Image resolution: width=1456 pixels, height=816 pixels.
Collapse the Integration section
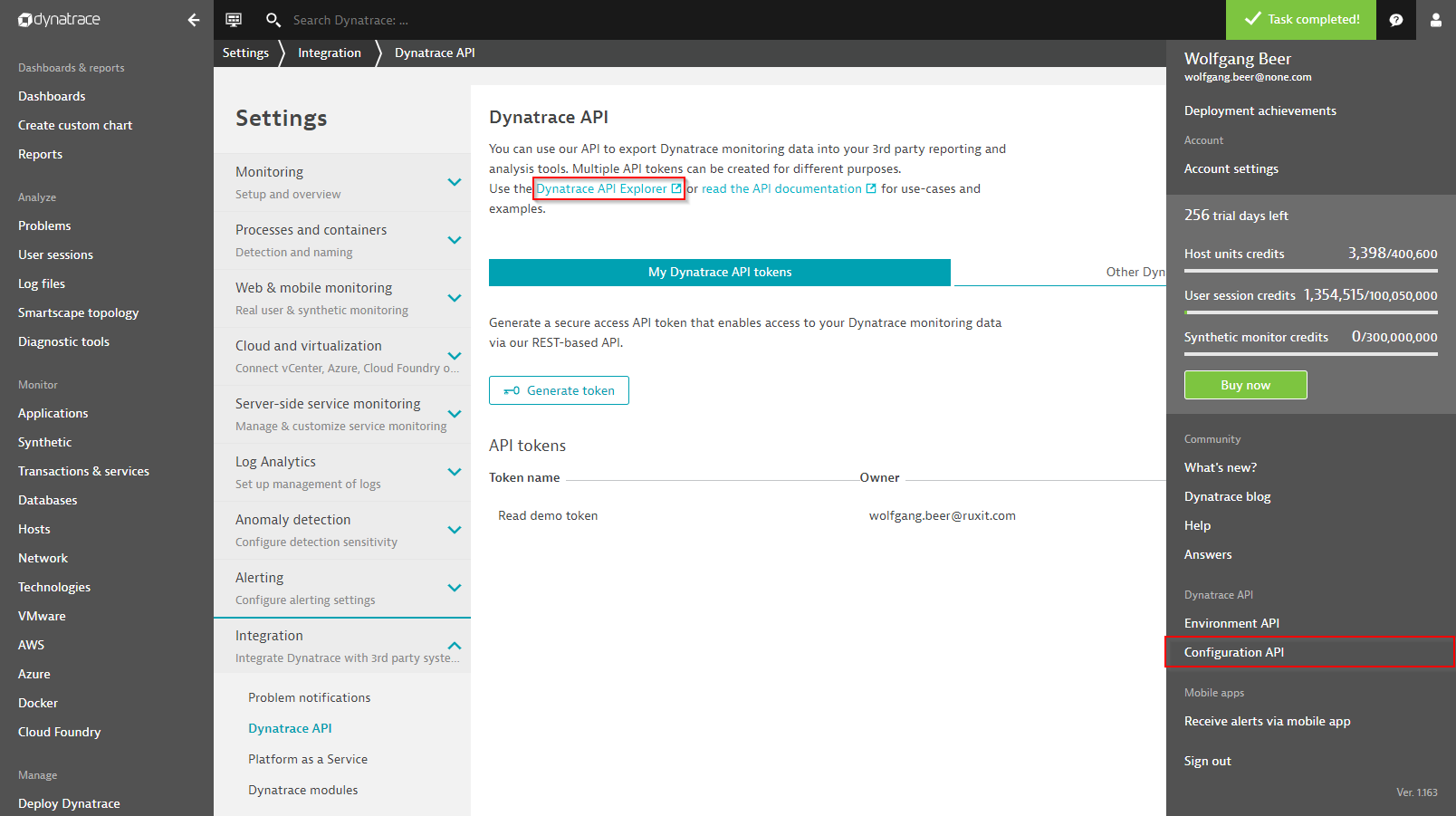(342, 646)
